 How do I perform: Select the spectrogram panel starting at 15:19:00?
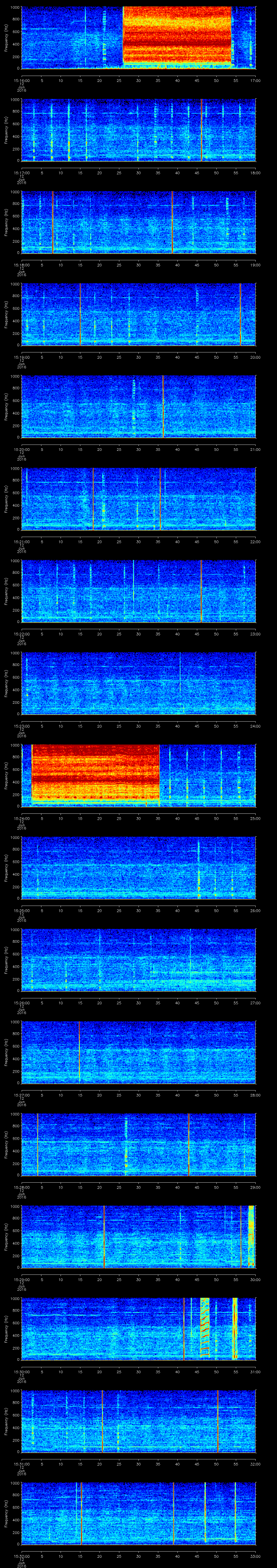pyautogui.click(x=139, y=314)
